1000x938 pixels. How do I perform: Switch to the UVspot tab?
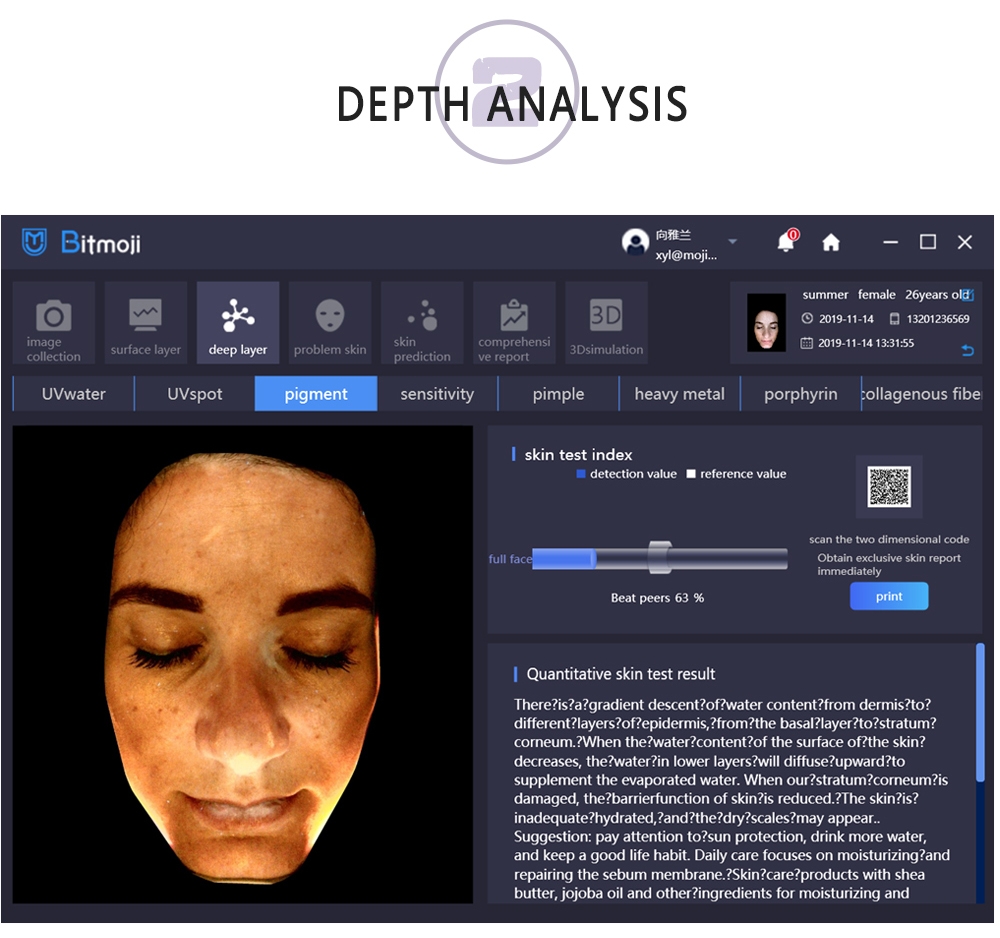(x=195, y=394)
